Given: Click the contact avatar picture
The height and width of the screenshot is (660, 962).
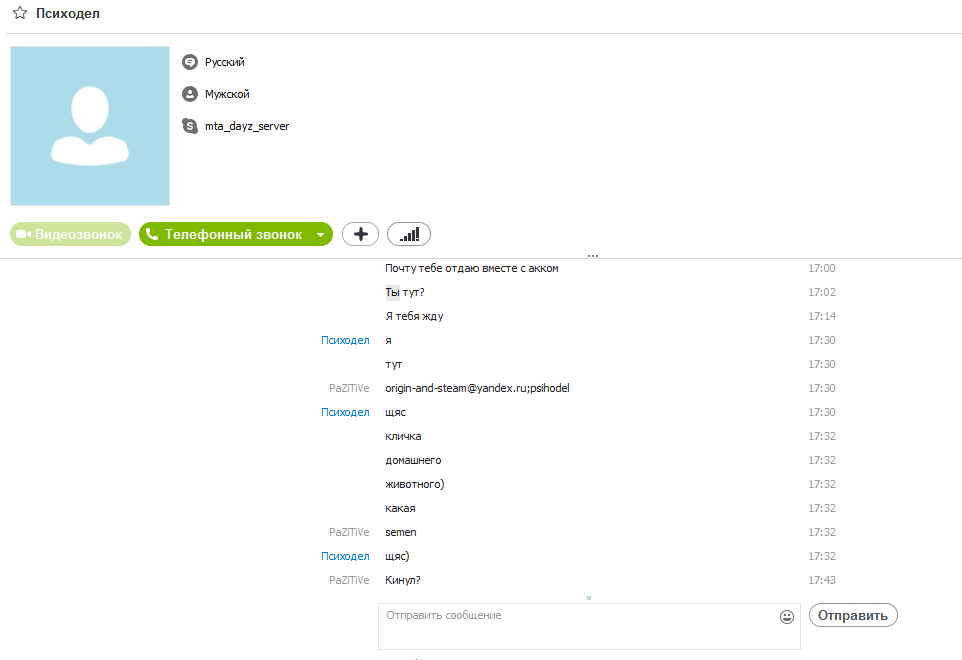Looking at the screenshot, I should click(90, 126).
